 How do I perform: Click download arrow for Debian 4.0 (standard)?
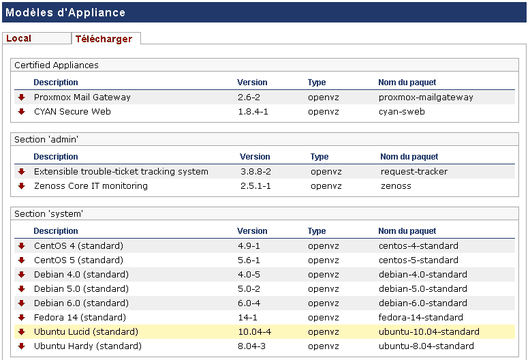[x=21, y=274]
